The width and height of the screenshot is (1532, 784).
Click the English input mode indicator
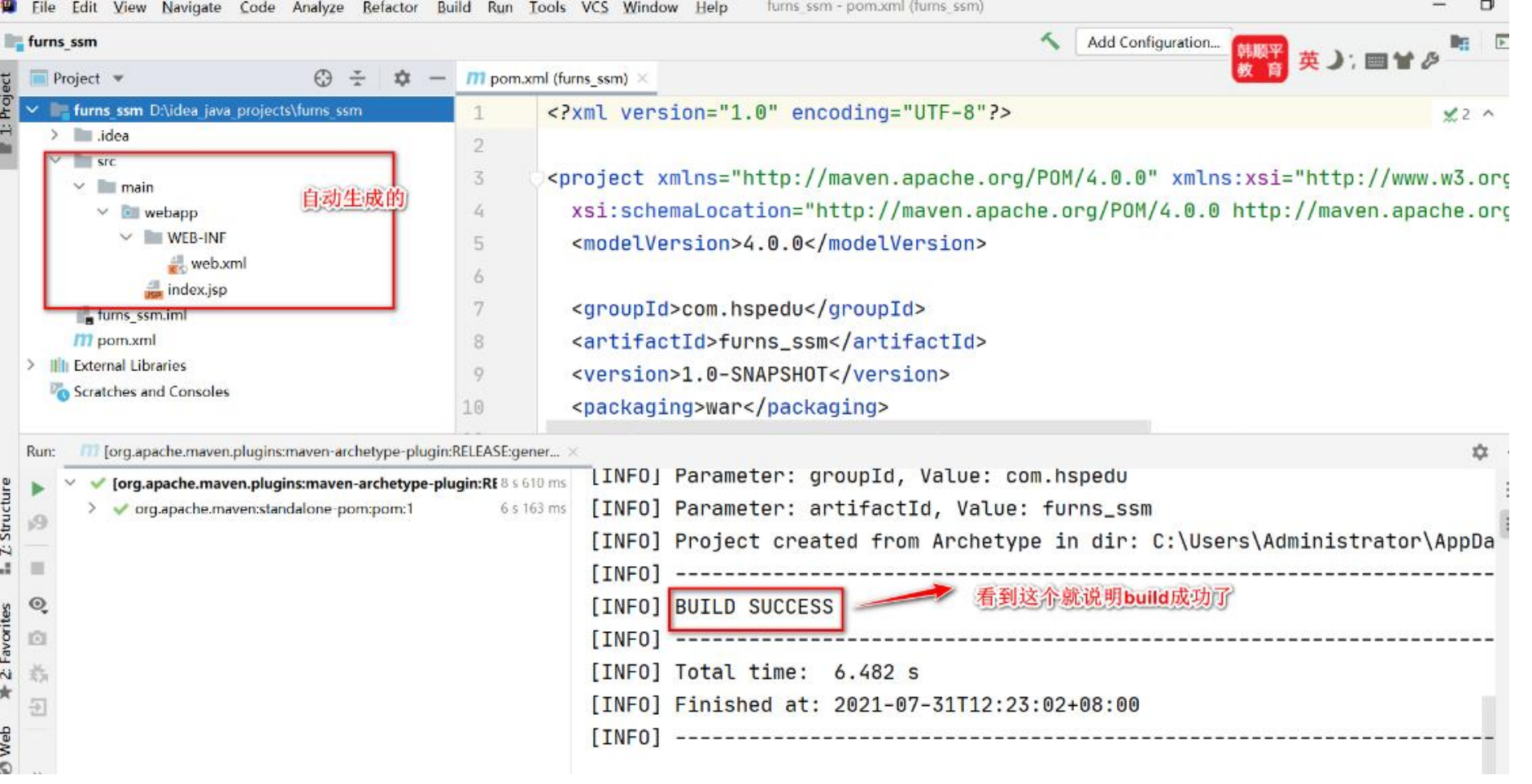click(1308, 60)
